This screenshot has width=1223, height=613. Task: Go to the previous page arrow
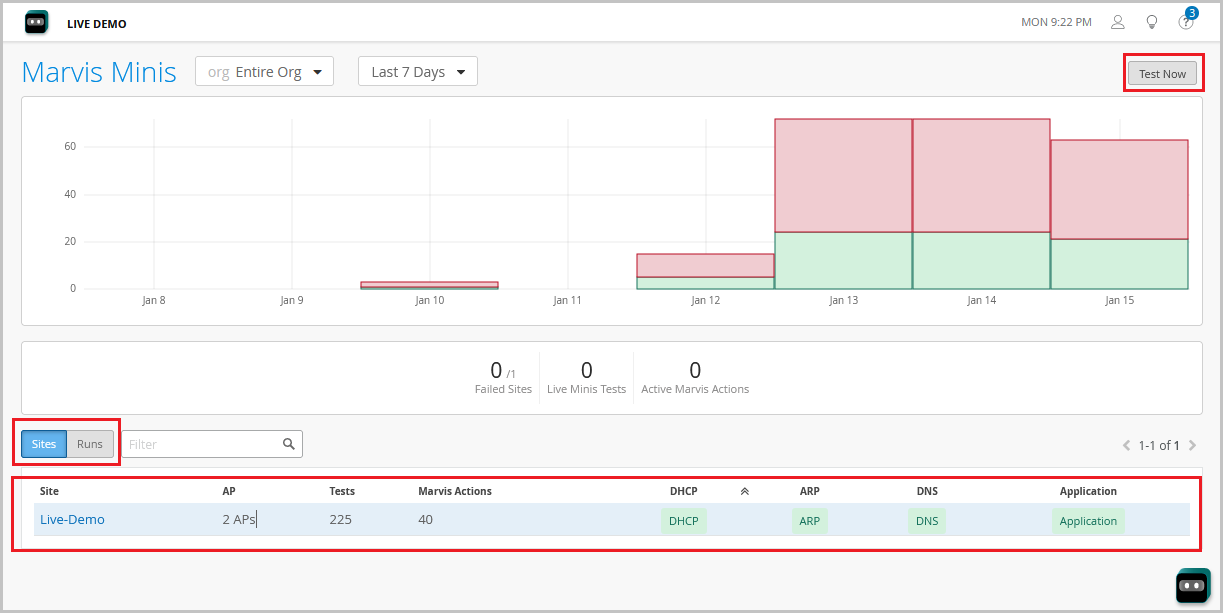coord(1127,445)
